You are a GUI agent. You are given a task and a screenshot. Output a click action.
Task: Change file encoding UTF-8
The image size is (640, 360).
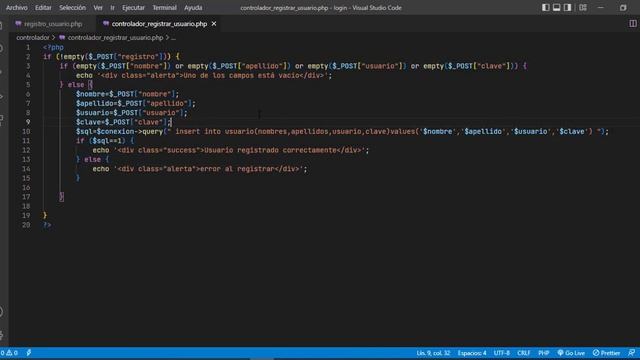(502, 353)
